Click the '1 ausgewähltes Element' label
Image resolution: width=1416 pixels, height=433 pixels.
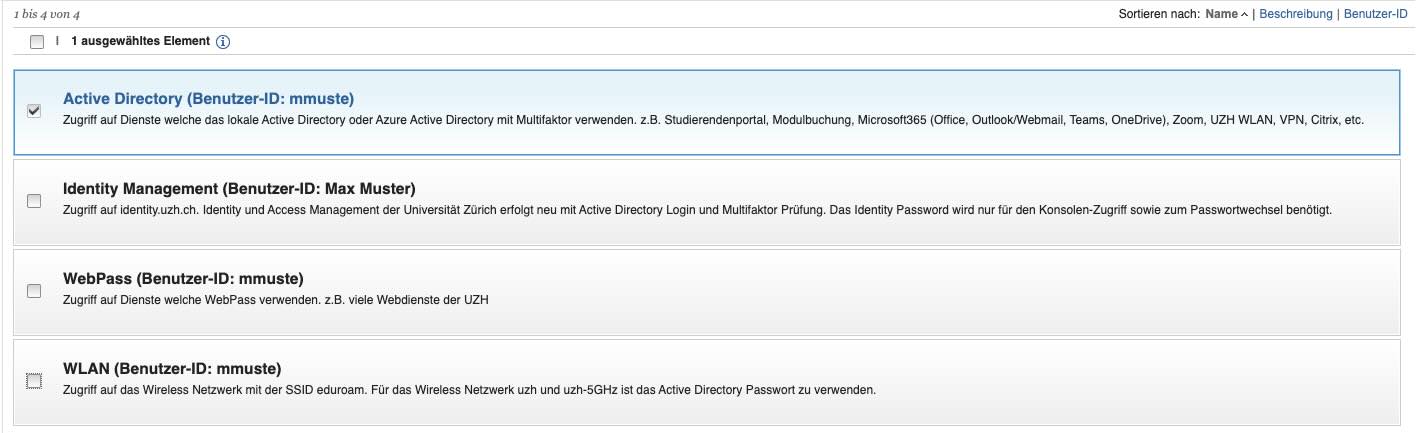click(x=140, y=42)
